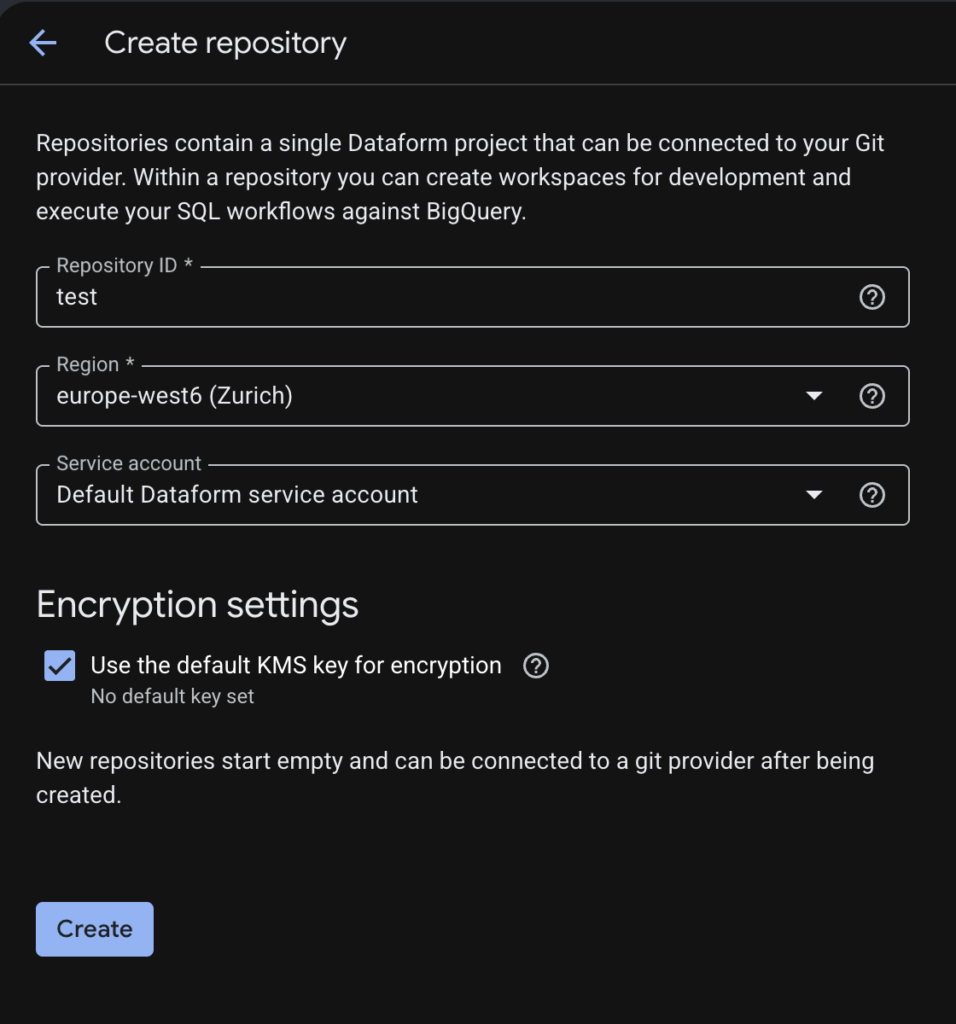Open help icon for Region field
The image size is (956, 1024).
coord(872,396)
